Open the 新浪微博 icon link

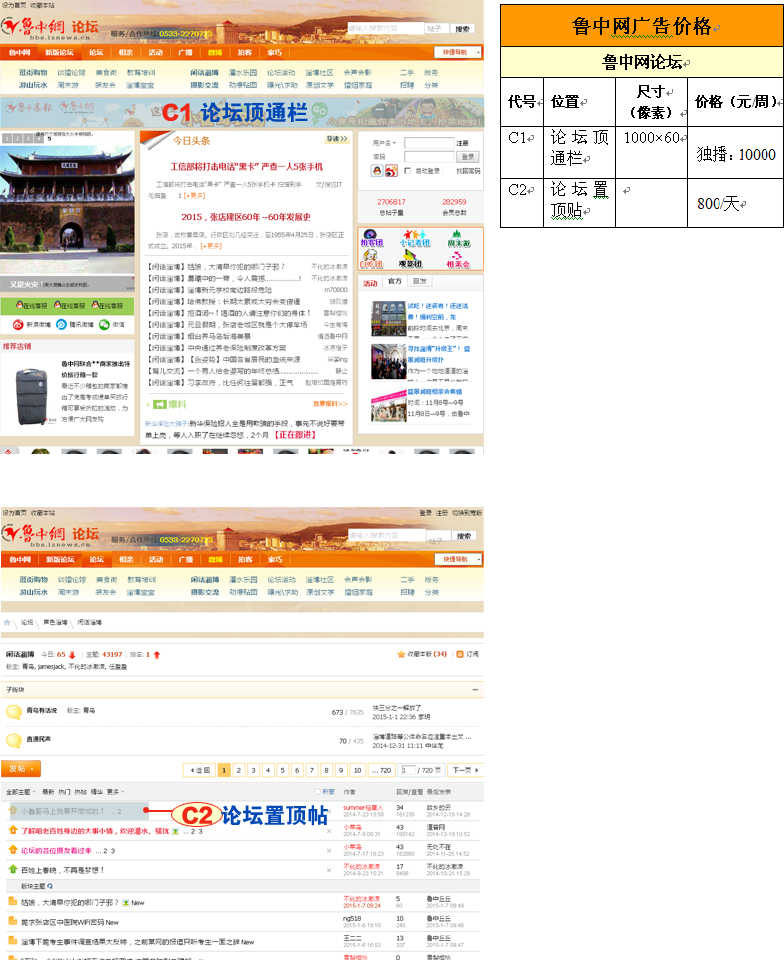(18, 324)
